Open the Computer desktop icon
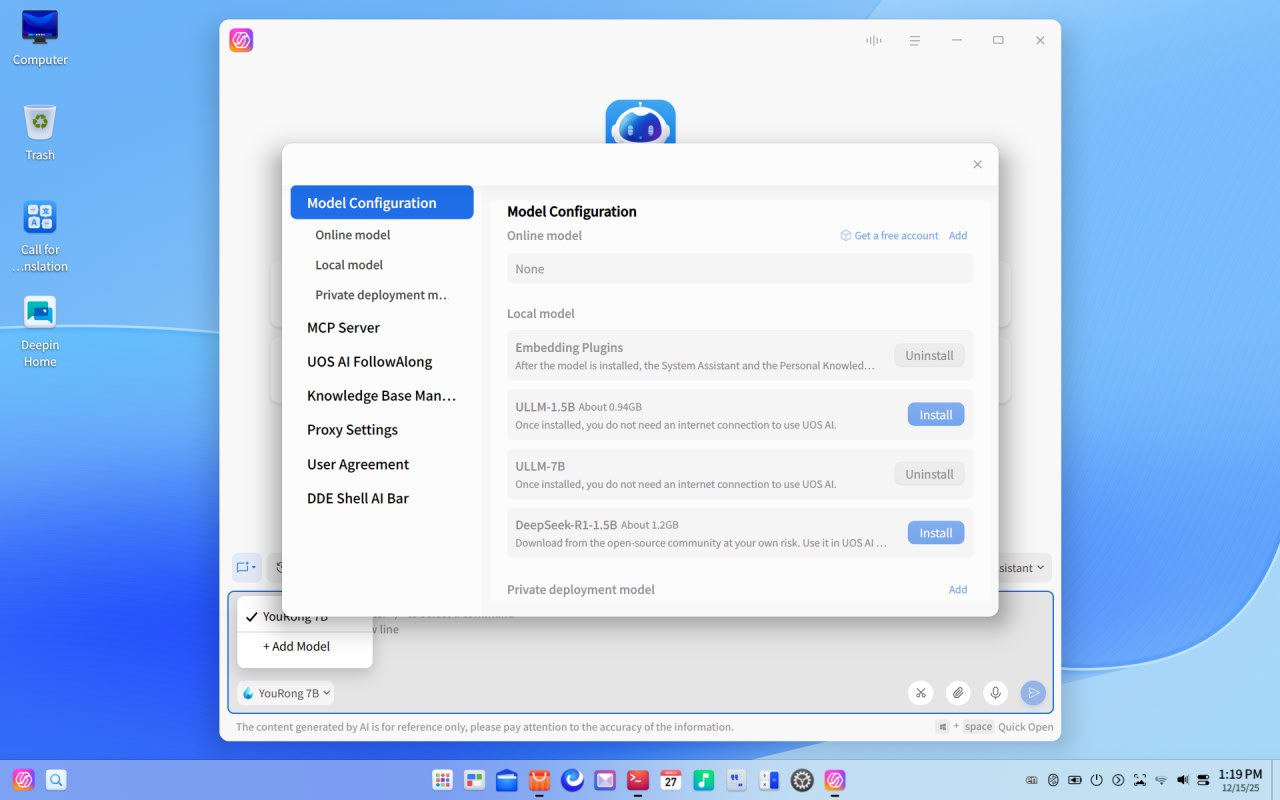 (x=40, y=38)
